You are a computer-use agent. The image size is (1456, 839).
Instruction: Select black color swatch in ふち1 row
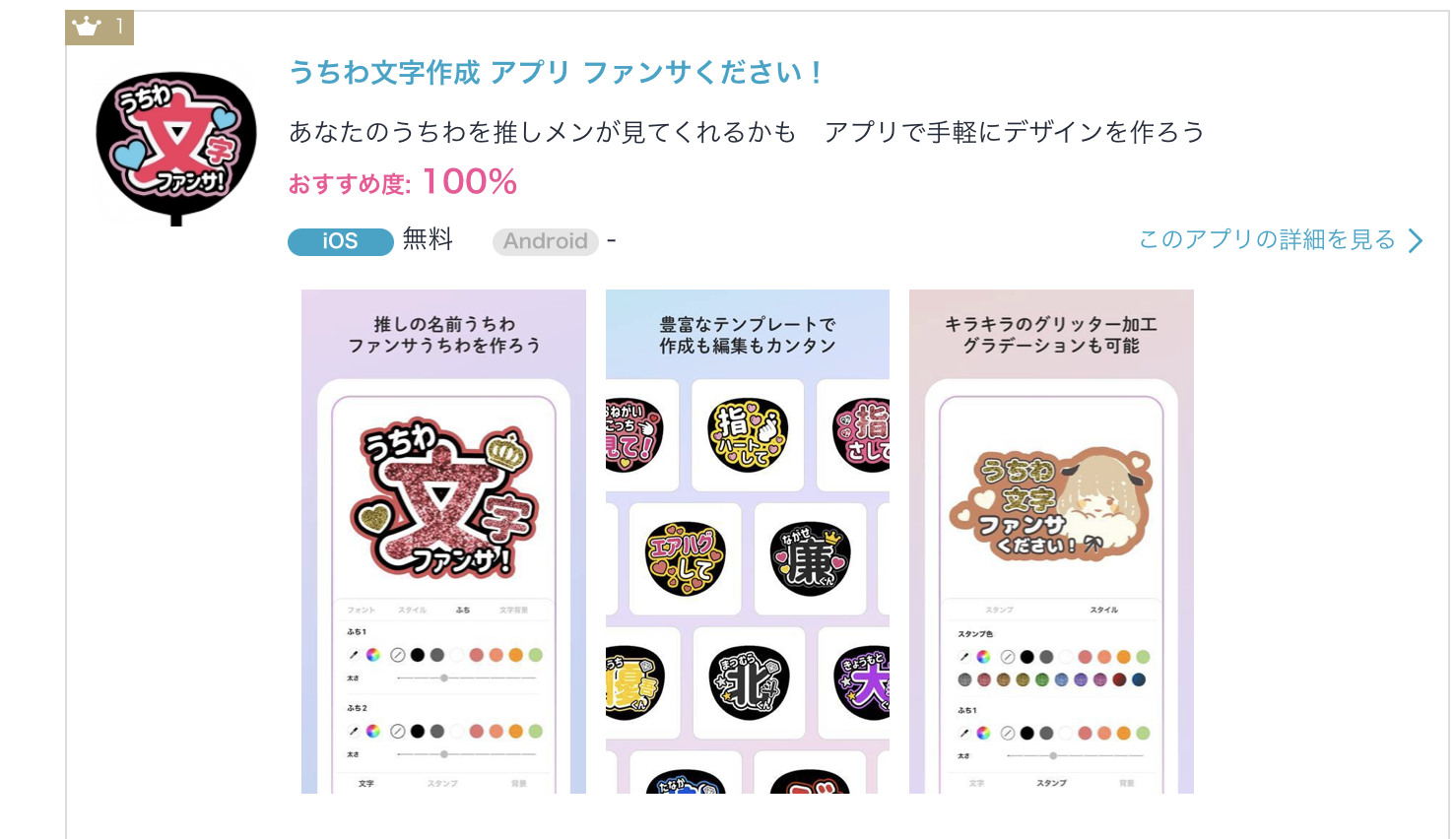point(418,655)
